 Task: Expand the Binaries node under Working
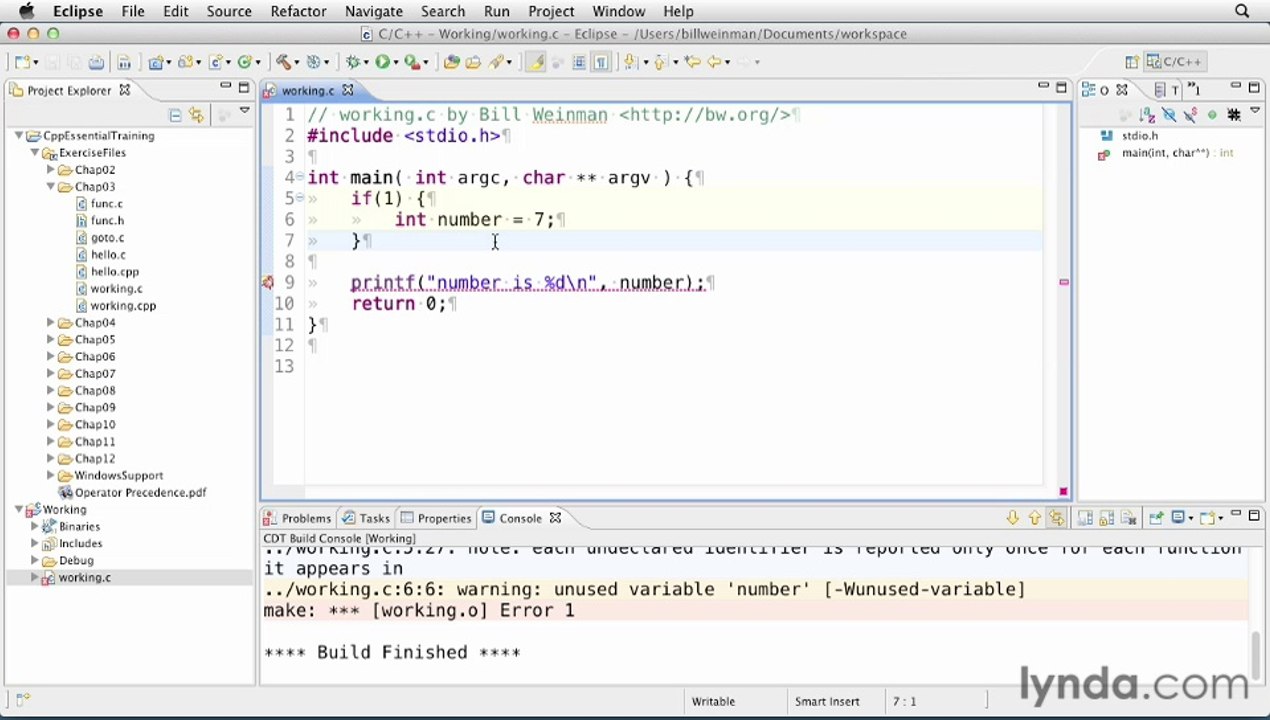coord(35,527)
